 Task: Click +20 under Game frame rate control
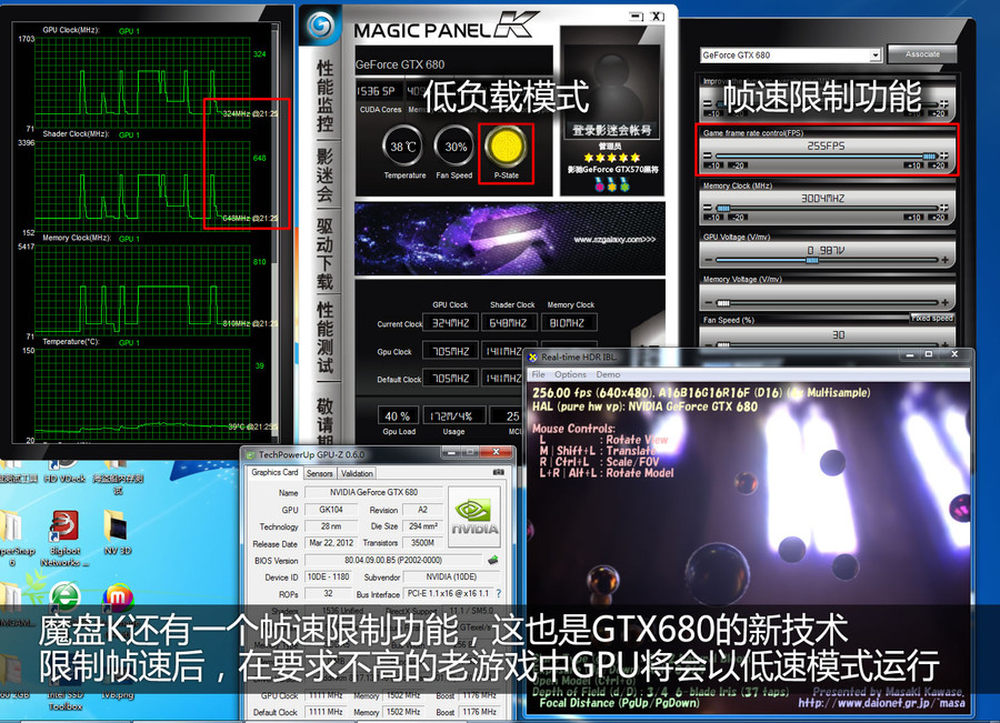pos(938,166)
